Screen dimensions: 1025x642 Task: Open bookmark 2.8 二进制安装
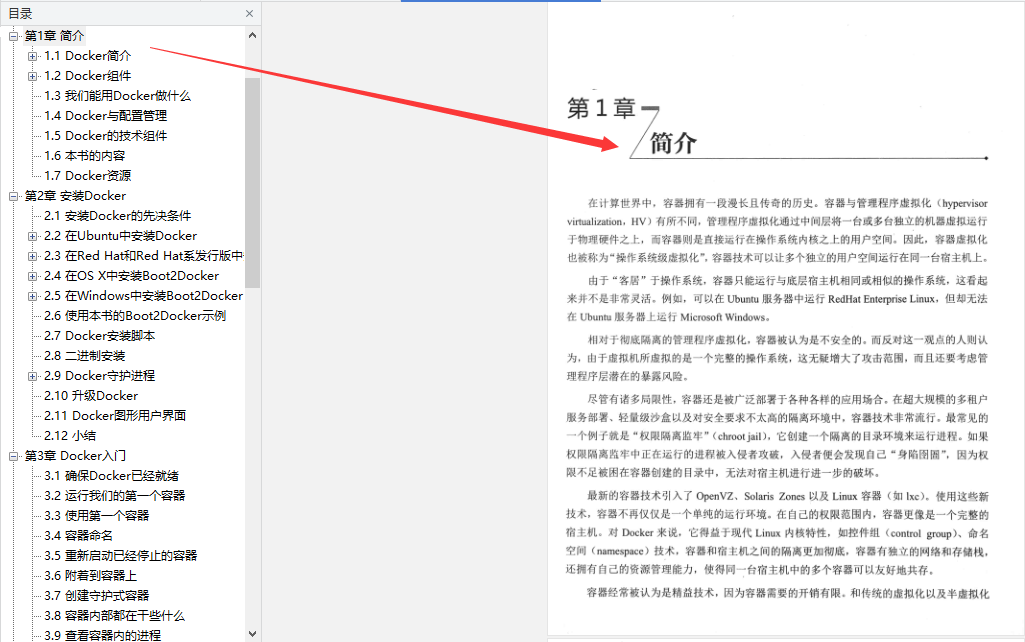(x=84, y=356)
